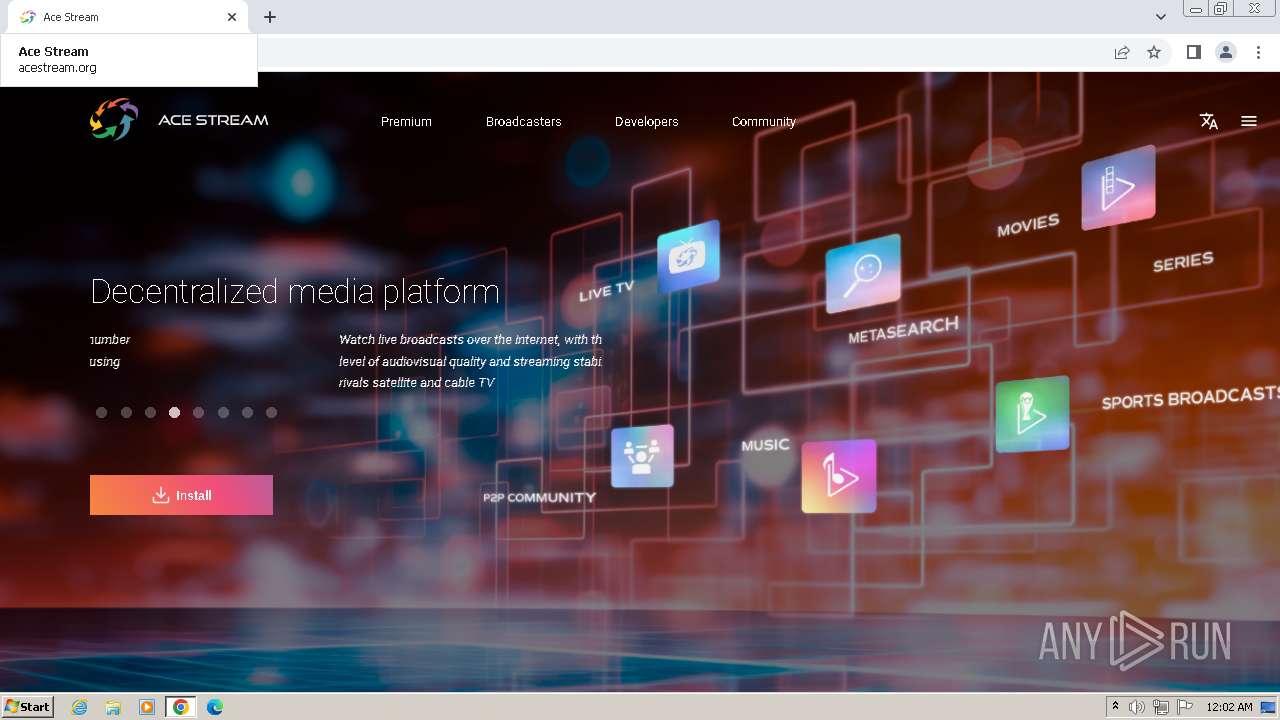Click the Live TV tile icon
Viewport: 1280px width, 720px height.
point(688,256)
